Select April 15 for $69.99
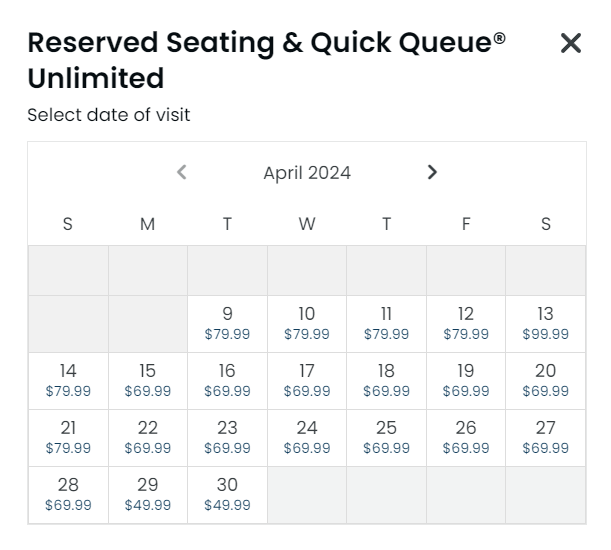 tap(147, 380)
